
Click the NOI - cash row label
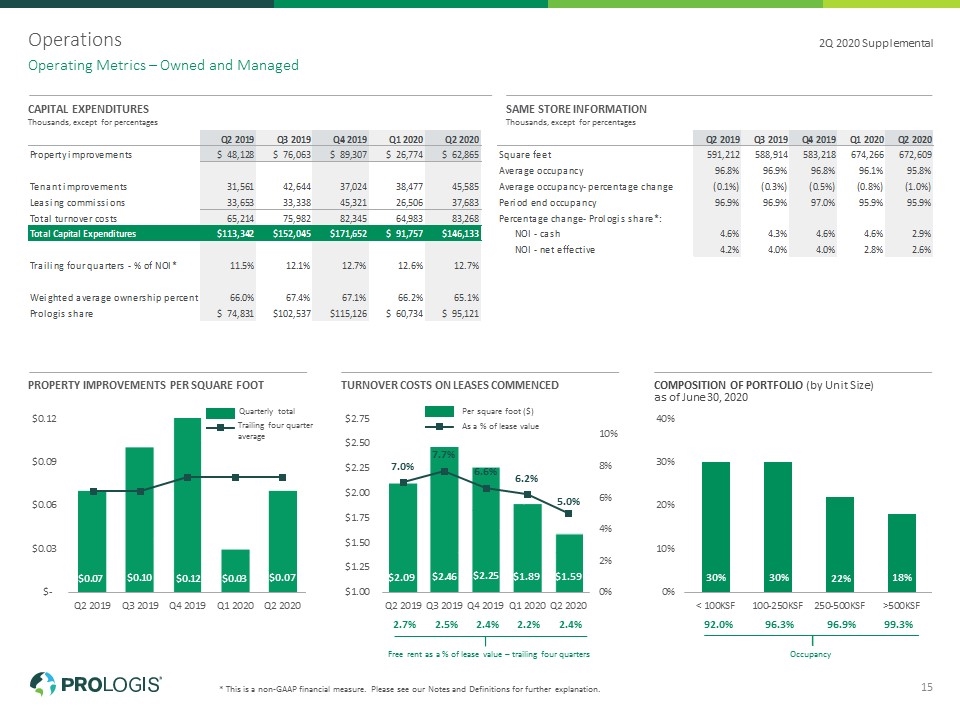pyautogui.click(x=538, y=234)
